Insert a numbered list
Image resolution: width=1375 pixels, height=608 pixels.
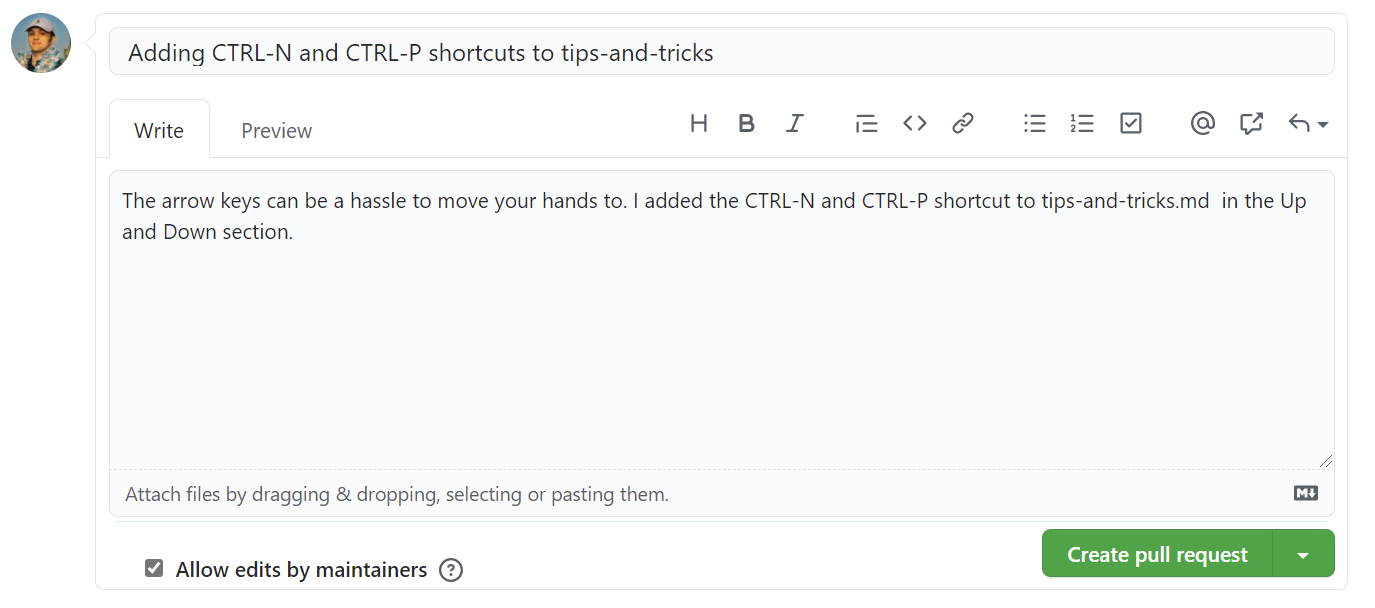[x=1082, y=123]
